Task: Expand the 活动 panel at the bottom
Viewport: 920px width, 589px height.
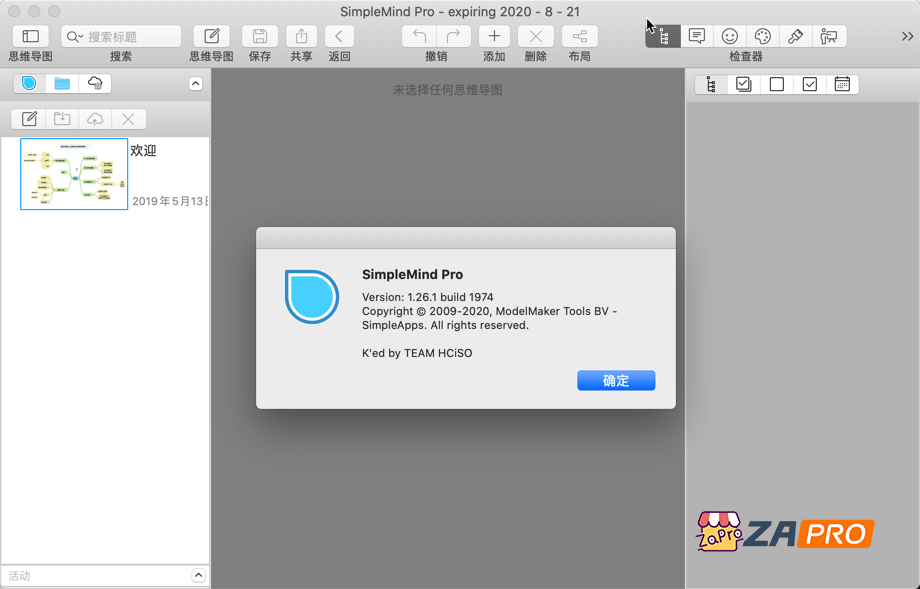Action: point(198,575)
